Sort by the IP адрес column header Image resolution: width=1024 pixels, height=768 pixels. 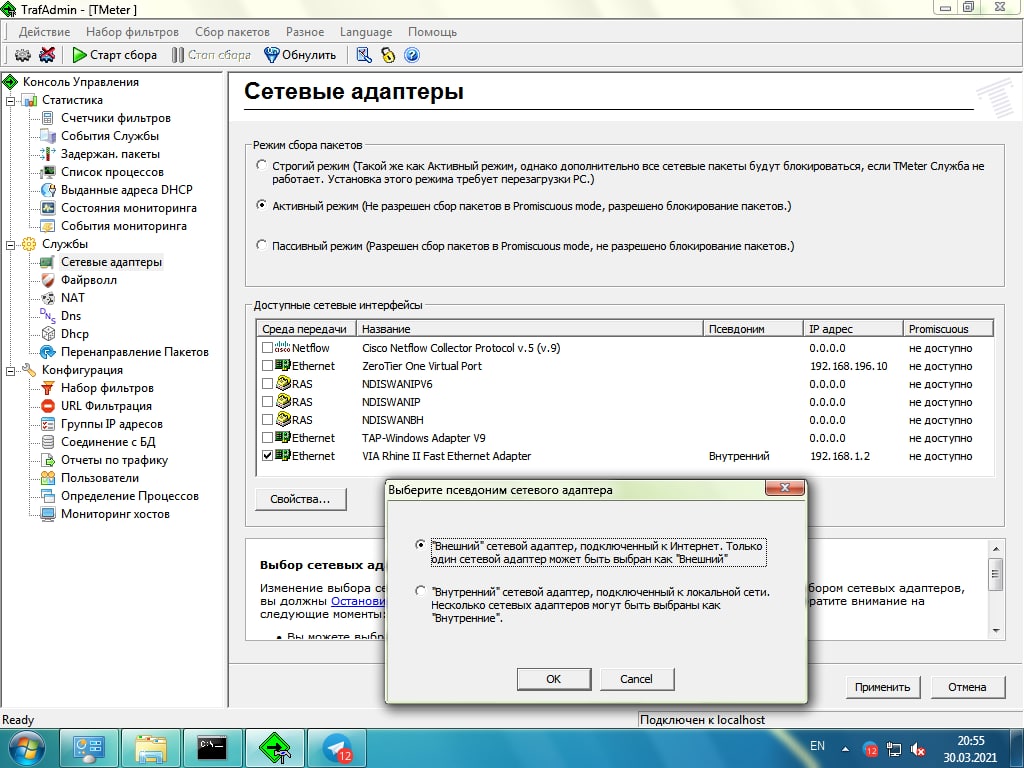853,328
